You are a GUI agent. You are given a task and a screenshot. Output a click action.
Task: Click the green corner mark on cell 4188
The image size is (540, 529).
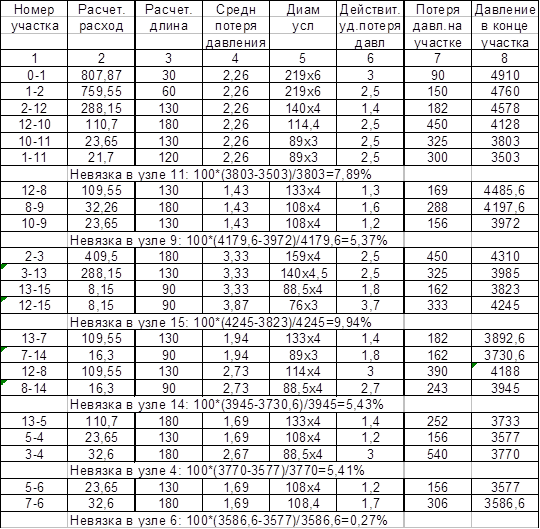click(x=474, y=365)
